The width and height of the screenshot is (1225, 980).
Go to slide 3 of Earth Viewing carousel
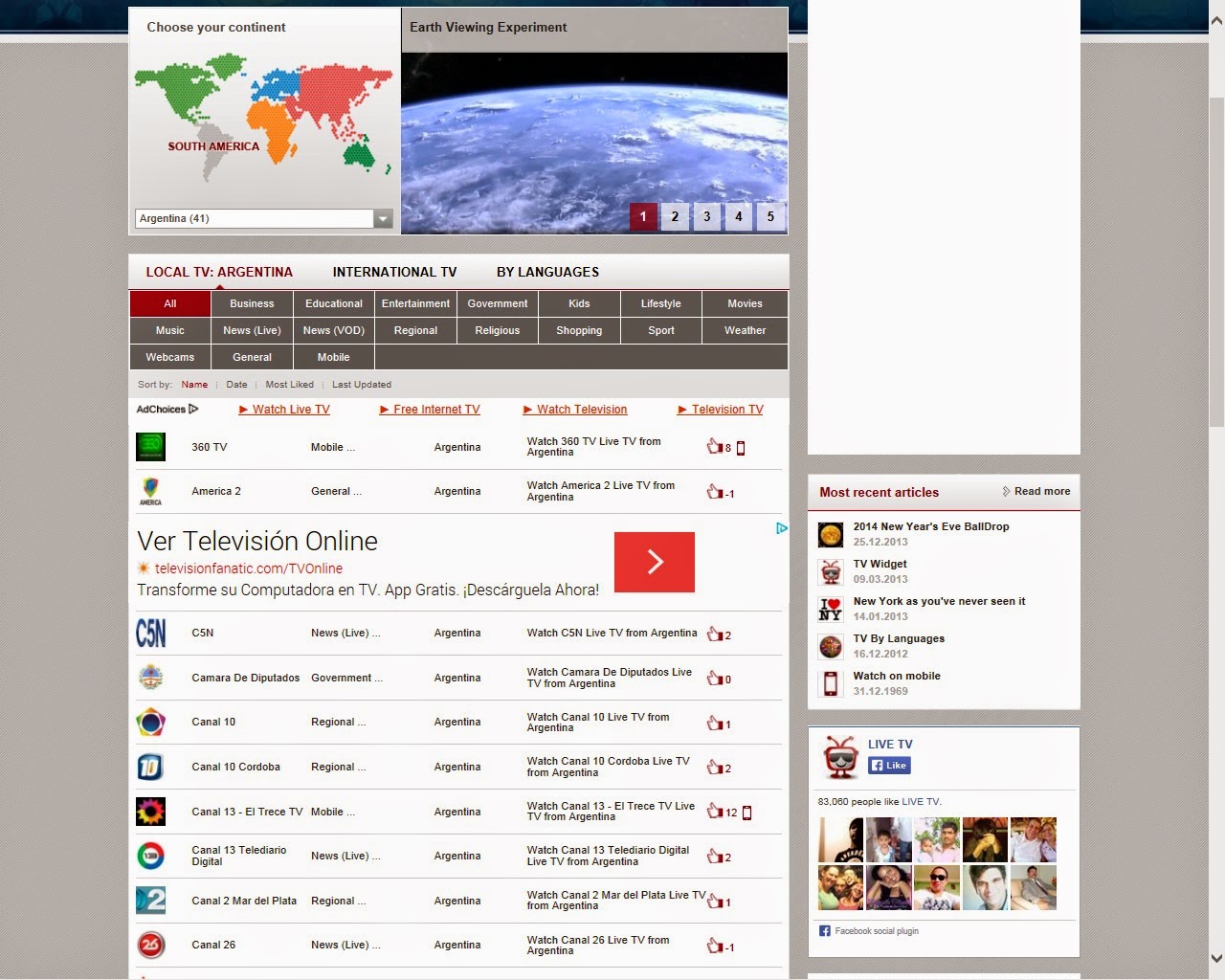pyautogui.click(x=706, y=216)
